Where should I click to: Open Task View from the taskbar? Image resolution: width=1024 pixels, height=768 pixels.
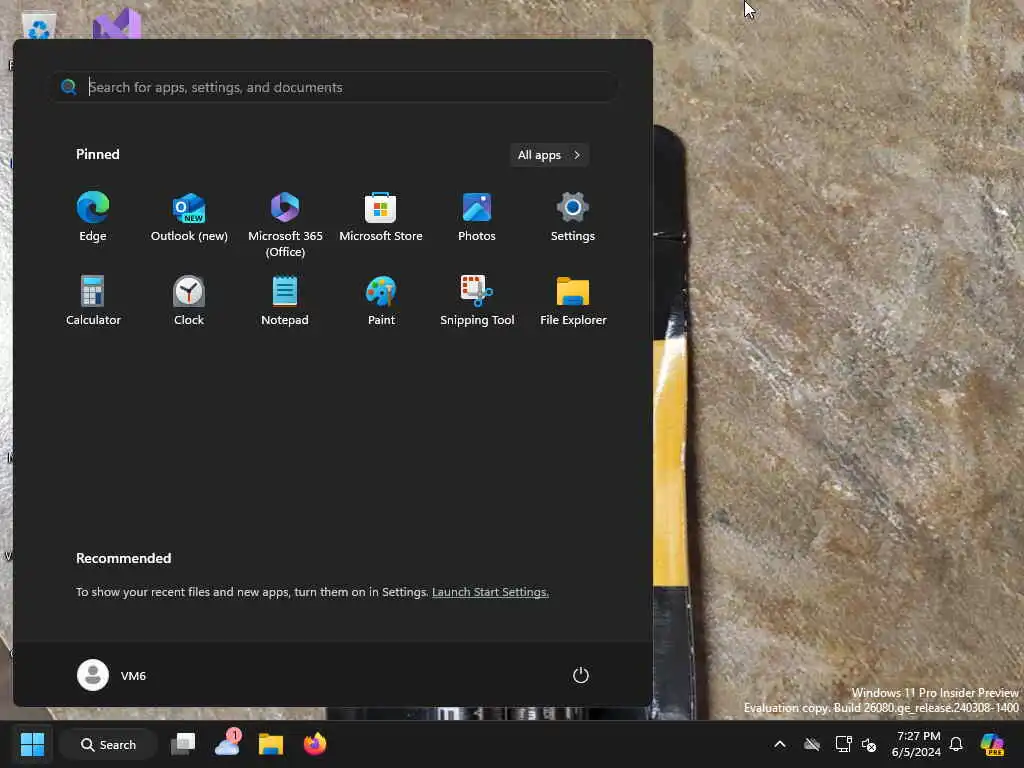[x=183, y=744]
